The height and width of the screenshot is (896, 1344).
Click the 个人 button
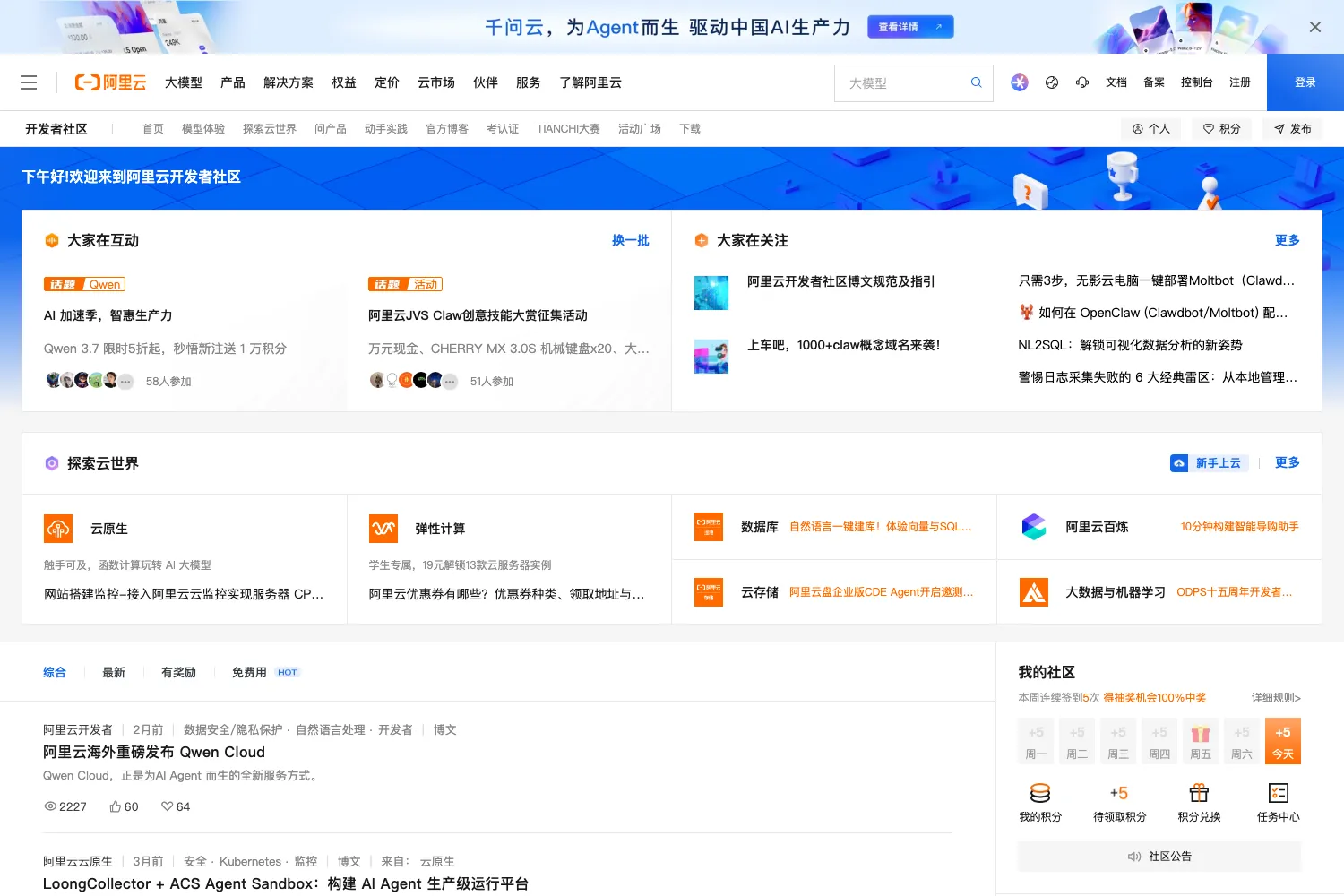1151,129
